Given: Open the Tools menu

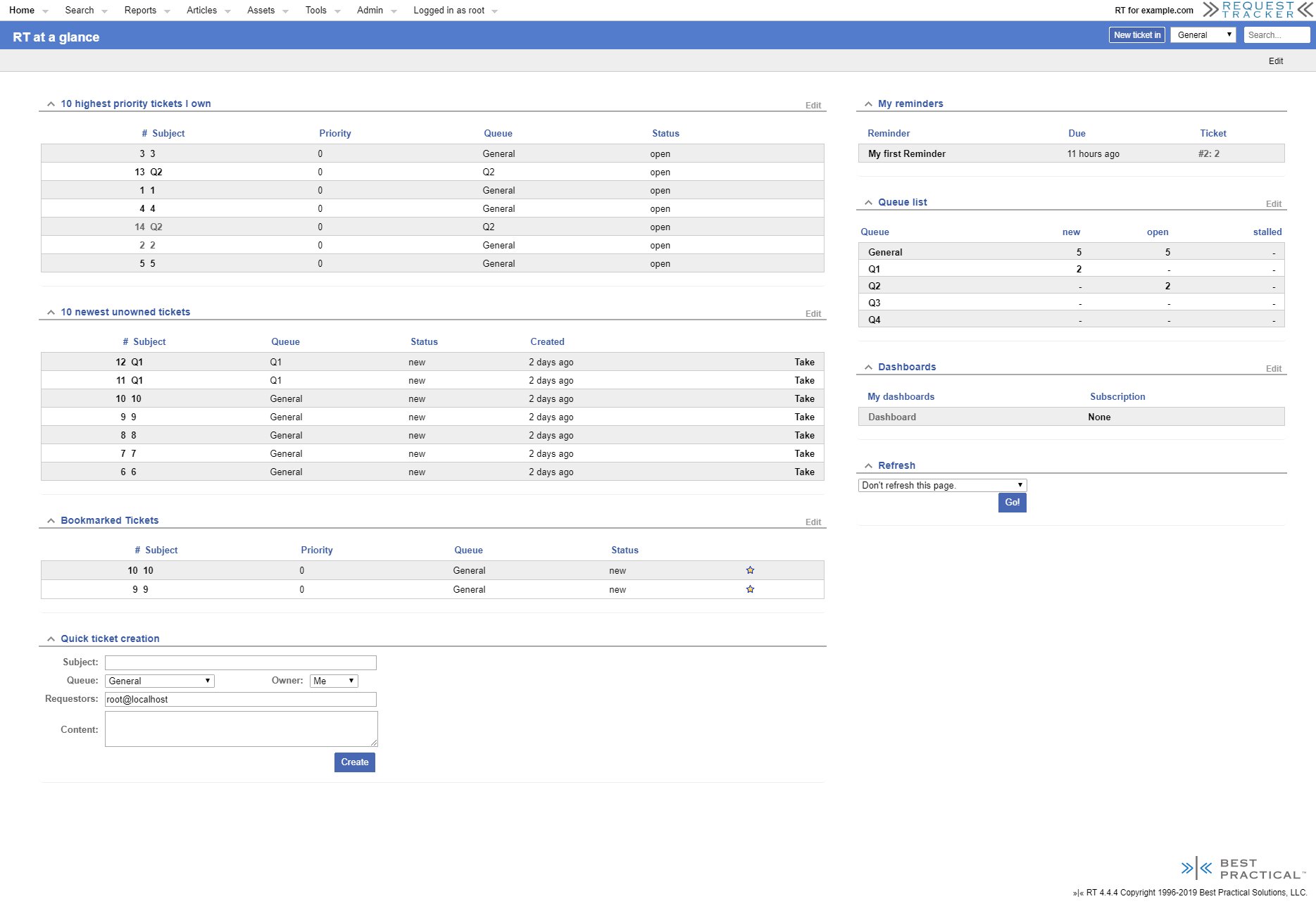Looking at the screenshot, I should tap(316, 11).
